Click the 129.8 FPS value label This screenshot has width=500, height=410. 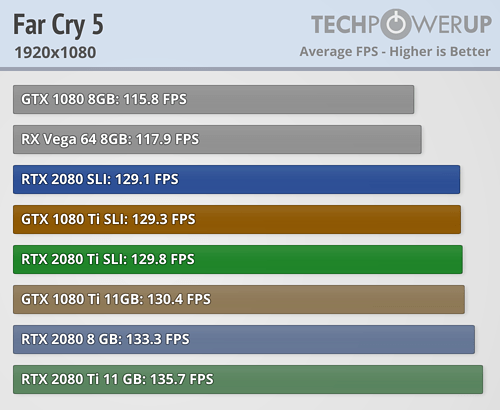click(163, 259)
